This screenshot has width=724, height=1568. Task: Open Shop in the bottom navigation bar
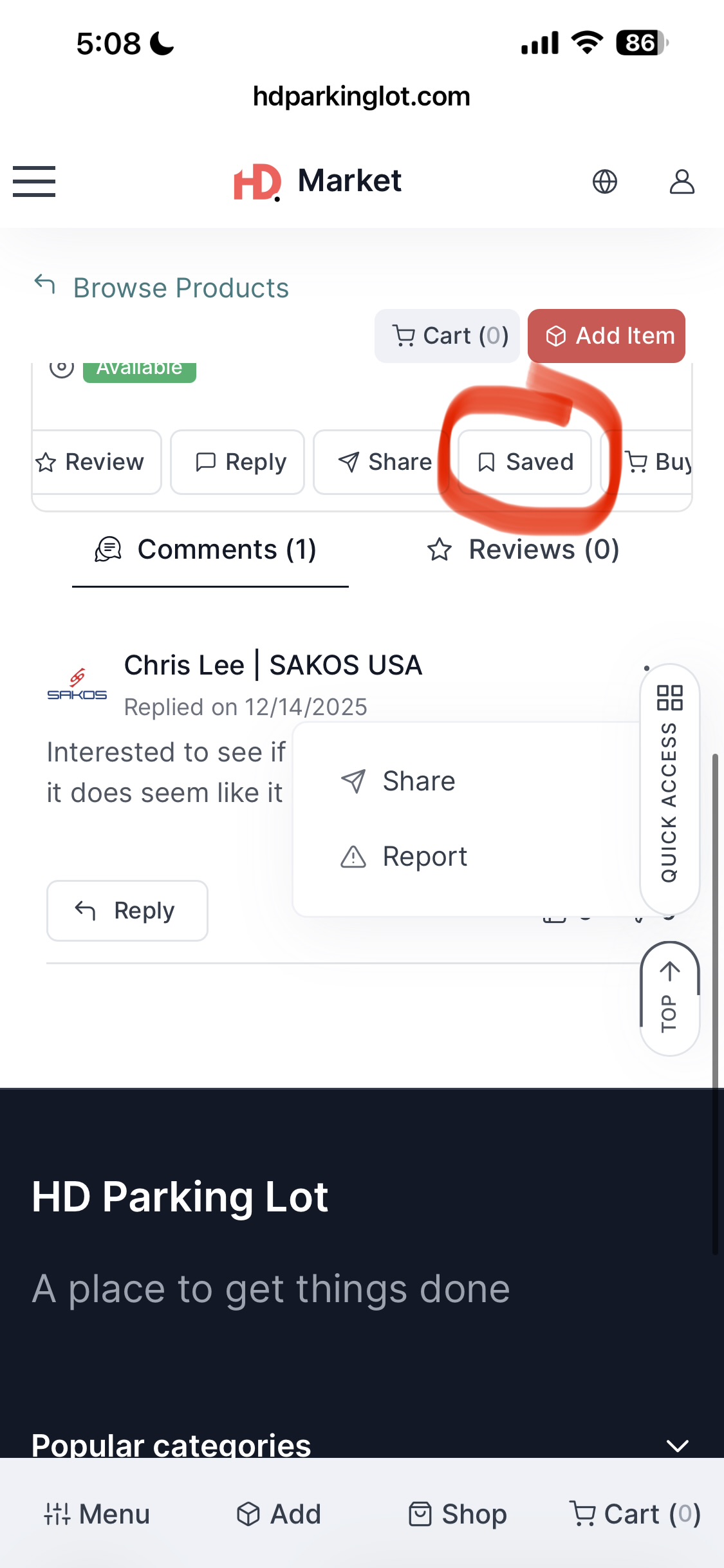pyautogui.click(x=458, y=1514)
